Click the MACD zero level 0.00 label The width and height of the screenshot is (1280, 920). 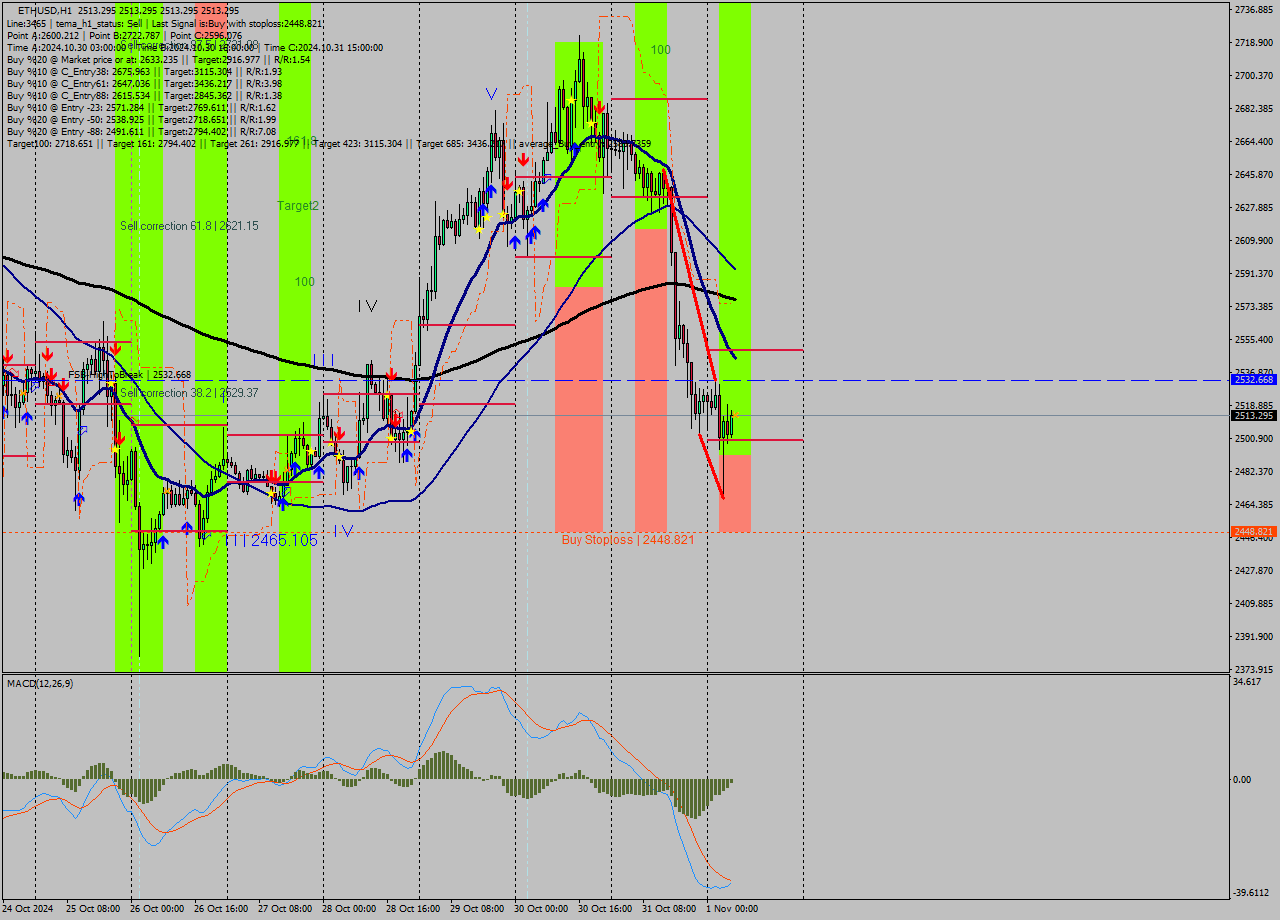point(1243,780)
